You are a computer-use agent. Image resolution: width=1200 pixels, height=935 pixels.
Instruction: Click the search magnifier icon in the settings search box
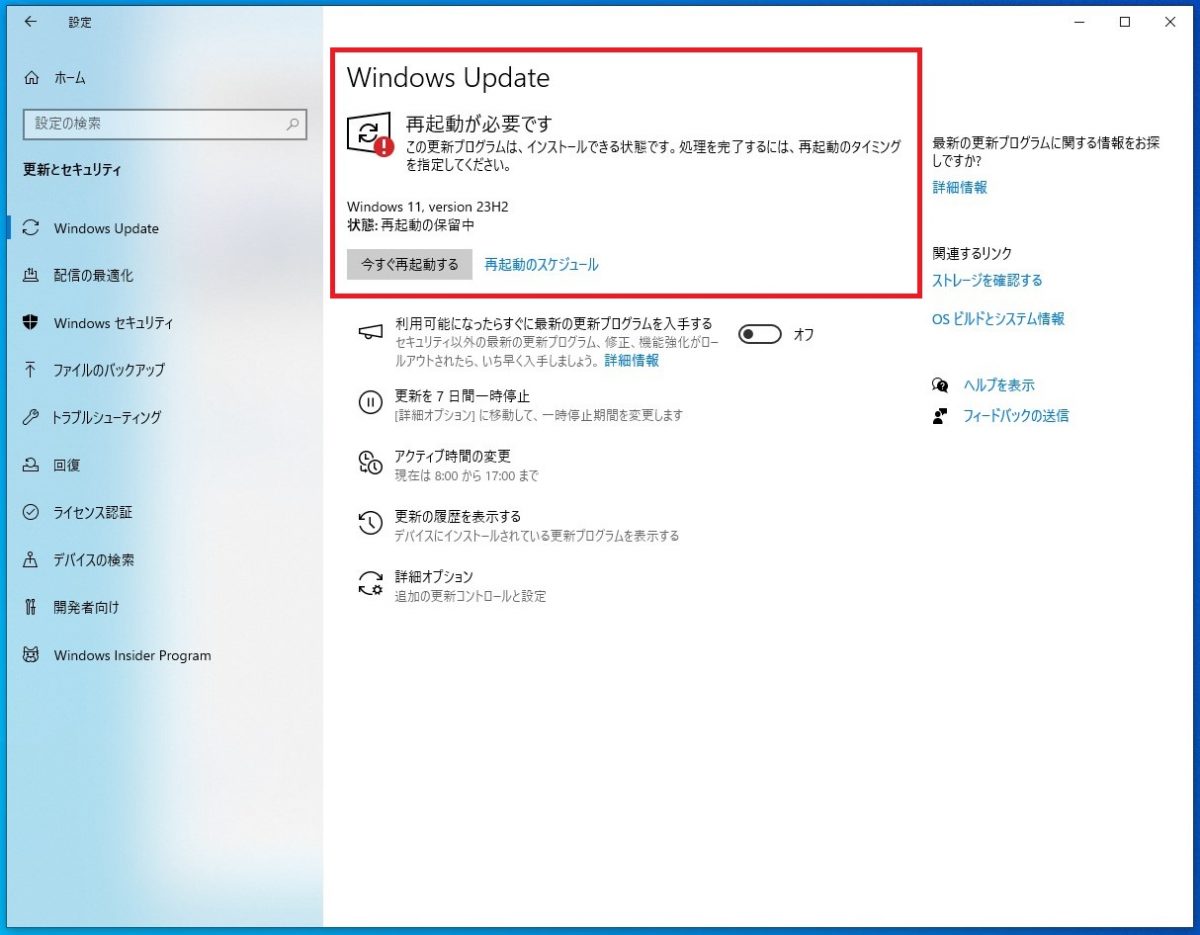pyautogui.click(x=292, y=124)
